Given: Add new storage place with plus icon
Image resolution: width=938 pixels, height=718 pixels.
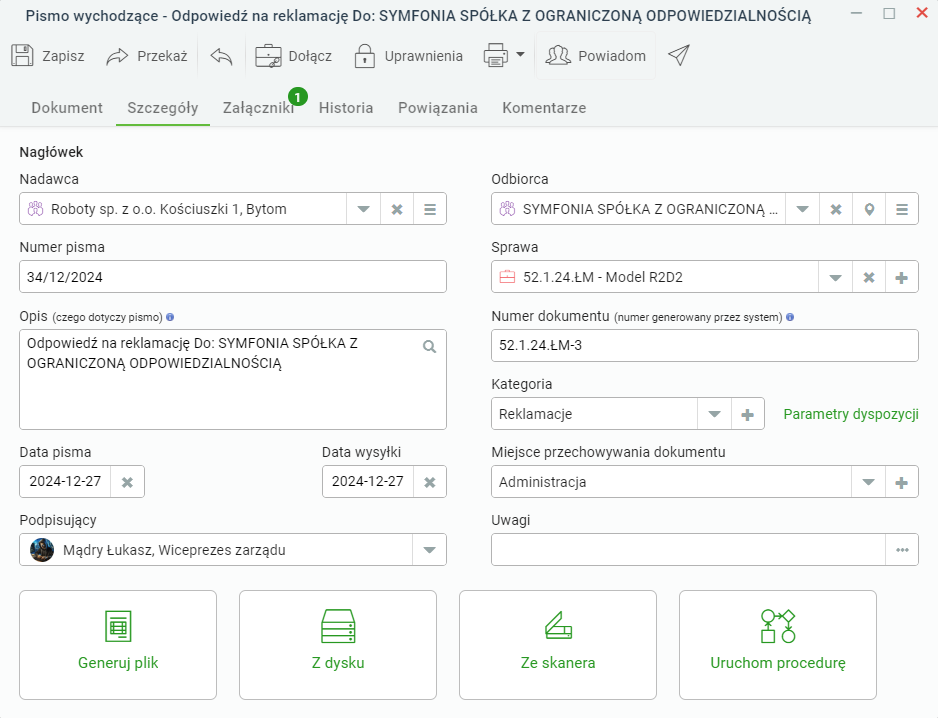Looking at the screenshot, I should 902,482.
